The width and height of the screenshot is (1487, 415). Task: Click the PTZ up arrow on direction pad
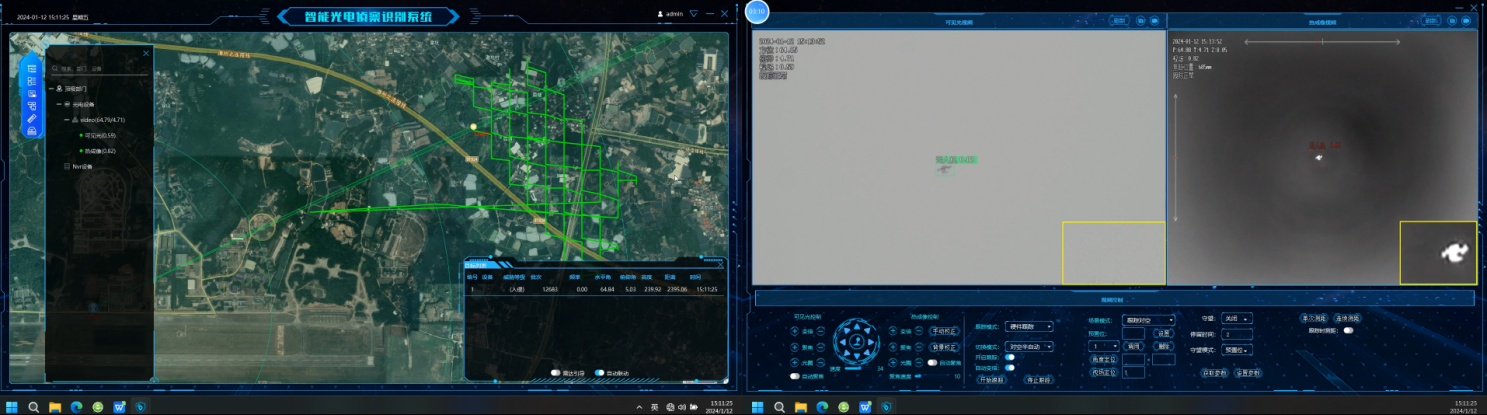856,325
